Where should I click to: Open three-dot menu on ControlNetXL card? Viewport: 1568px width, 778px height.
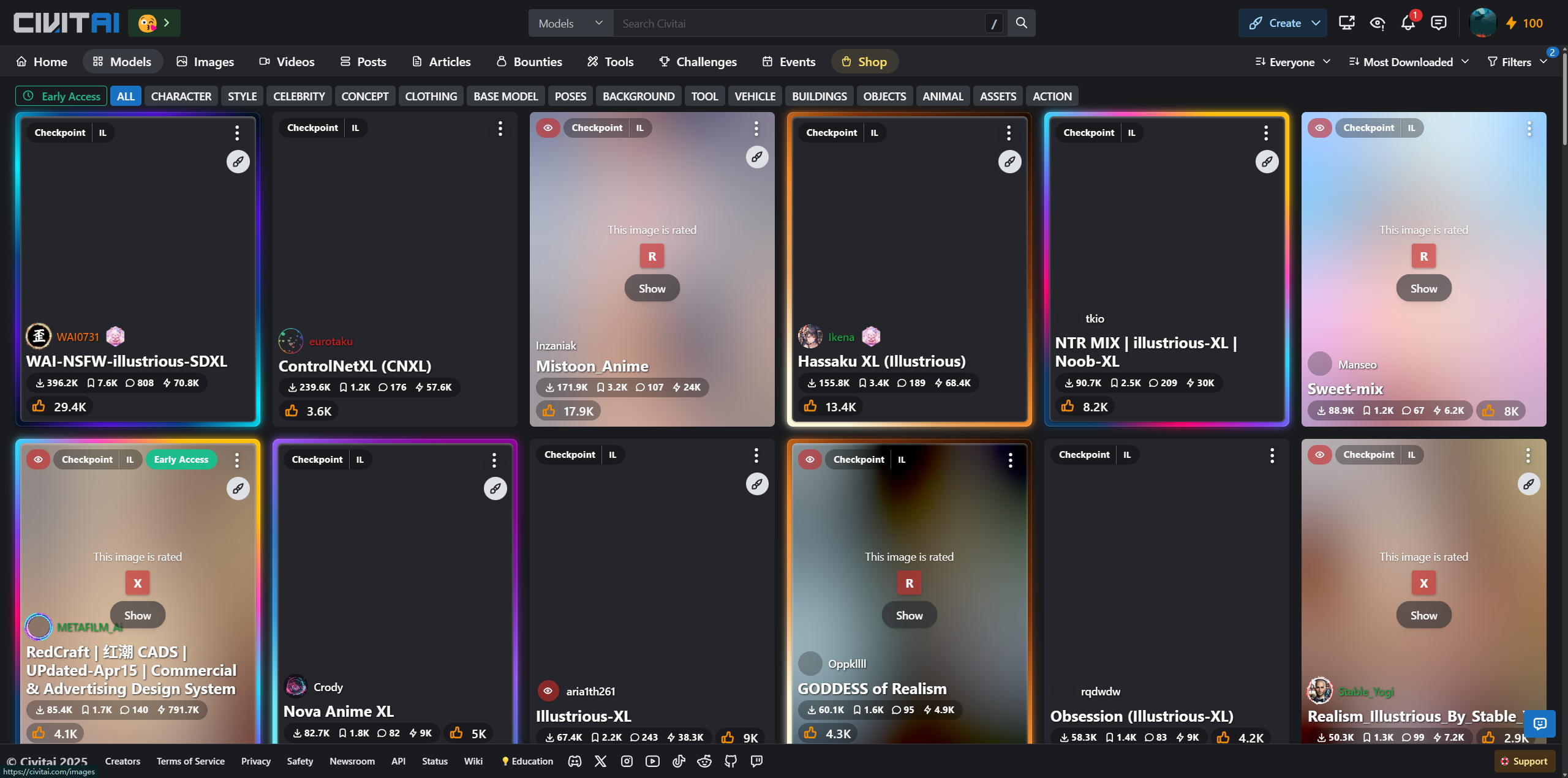(500, 129)
